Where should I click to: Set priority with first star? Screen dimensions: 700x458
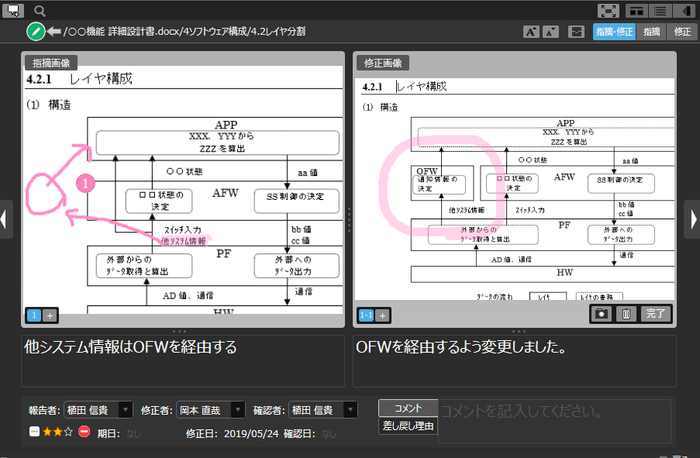tap(47, 432)
